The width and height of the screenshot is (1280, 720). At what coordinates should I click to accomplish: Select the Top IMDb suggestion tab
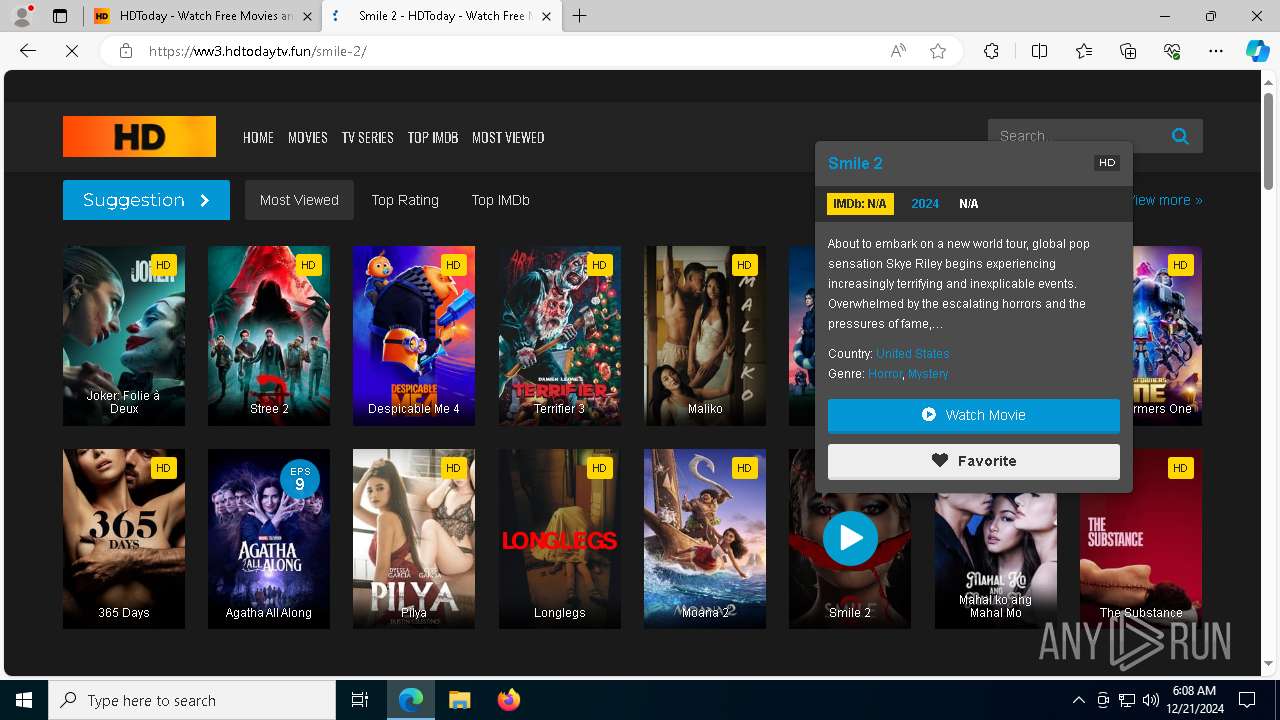[x=500, y=200]
